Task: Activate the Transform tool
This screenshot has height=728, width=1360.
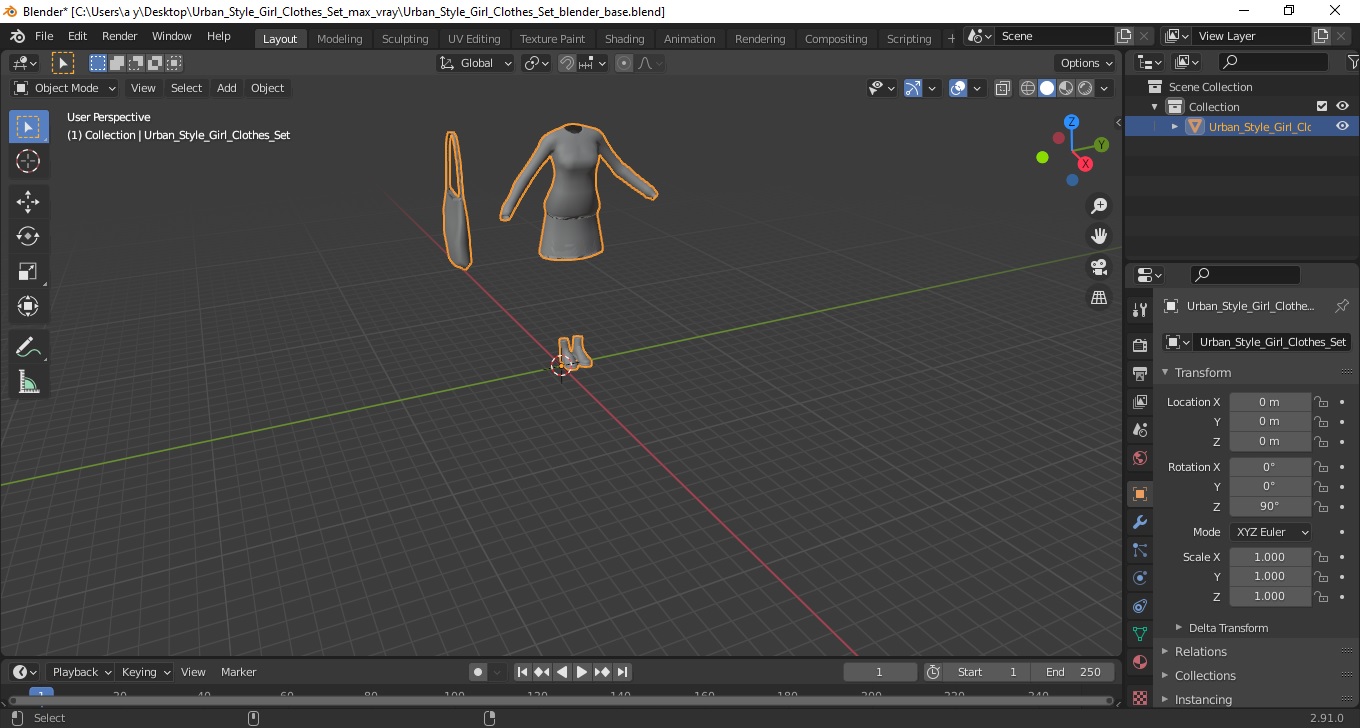Action: click(x=28, y=306)
